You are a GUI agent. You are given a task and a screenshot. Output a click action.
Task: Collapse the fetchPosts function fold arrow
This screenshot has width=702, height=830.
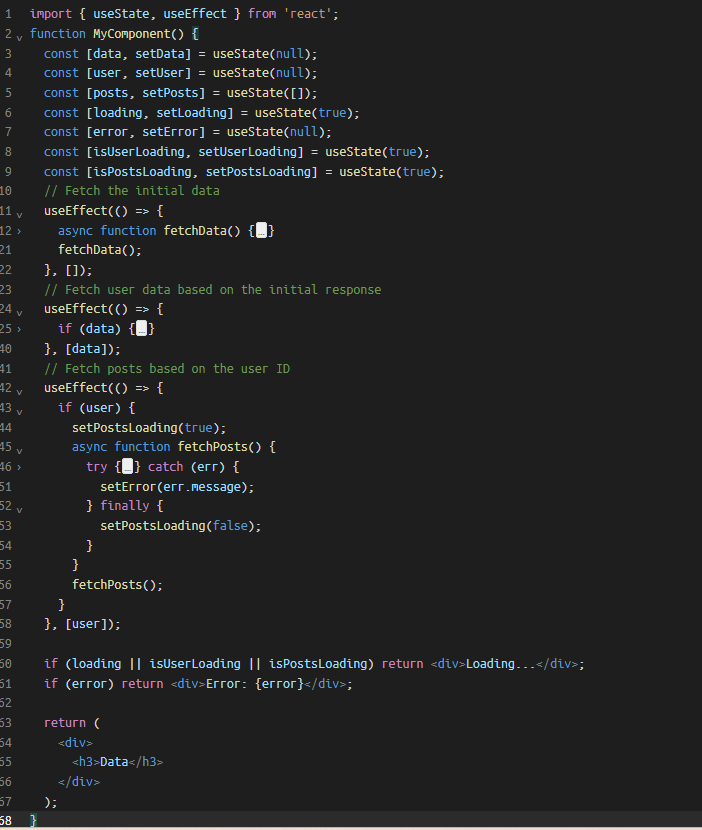pyautogui.click(x=20, y=450)
